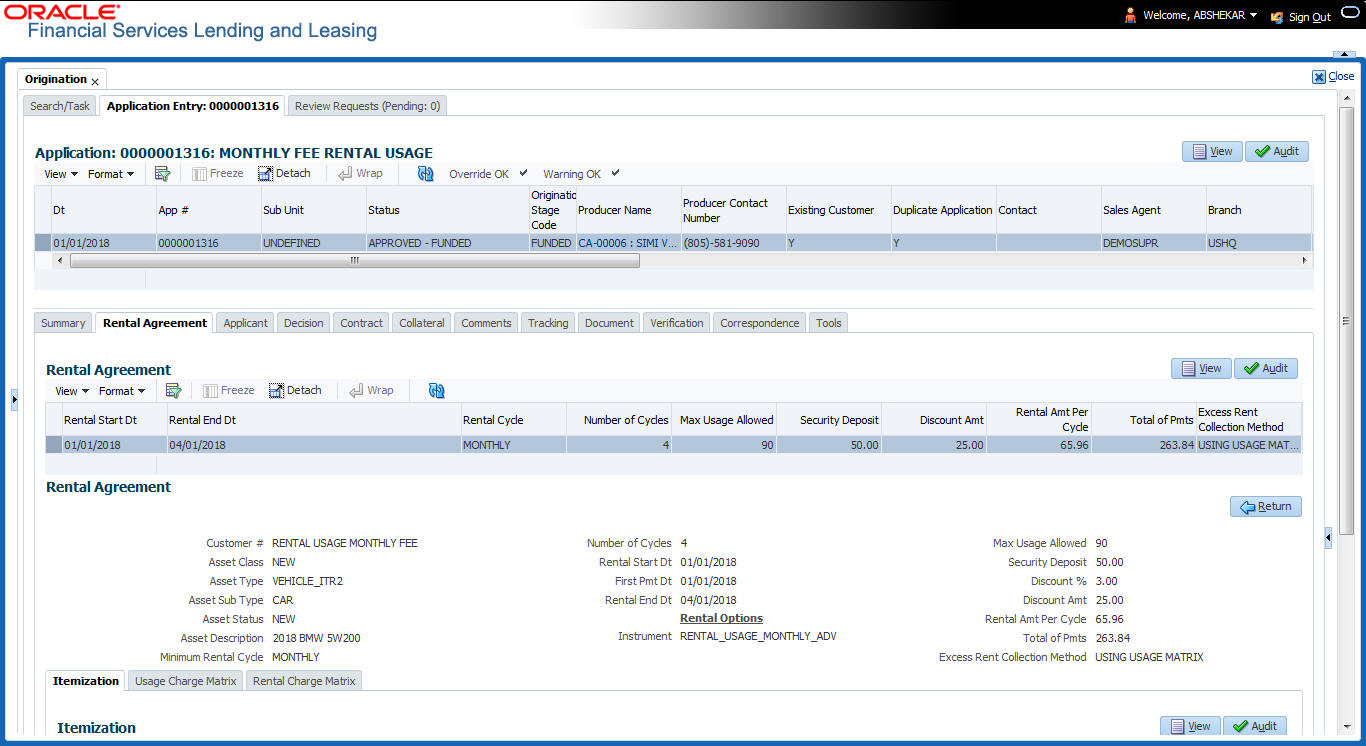Click Detach in the Application toolbar
Image resolution: width=1366 pixels, height=746 pixels.
284,174
